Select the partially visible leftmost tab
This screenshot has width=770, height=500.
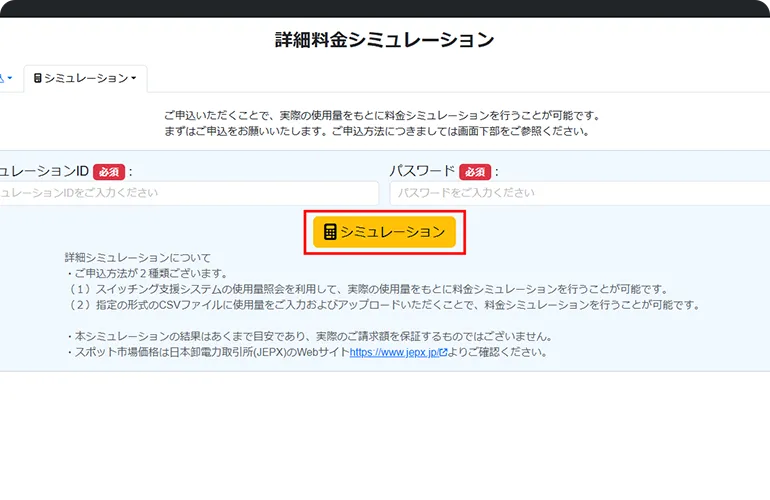[x=4, y=78]
